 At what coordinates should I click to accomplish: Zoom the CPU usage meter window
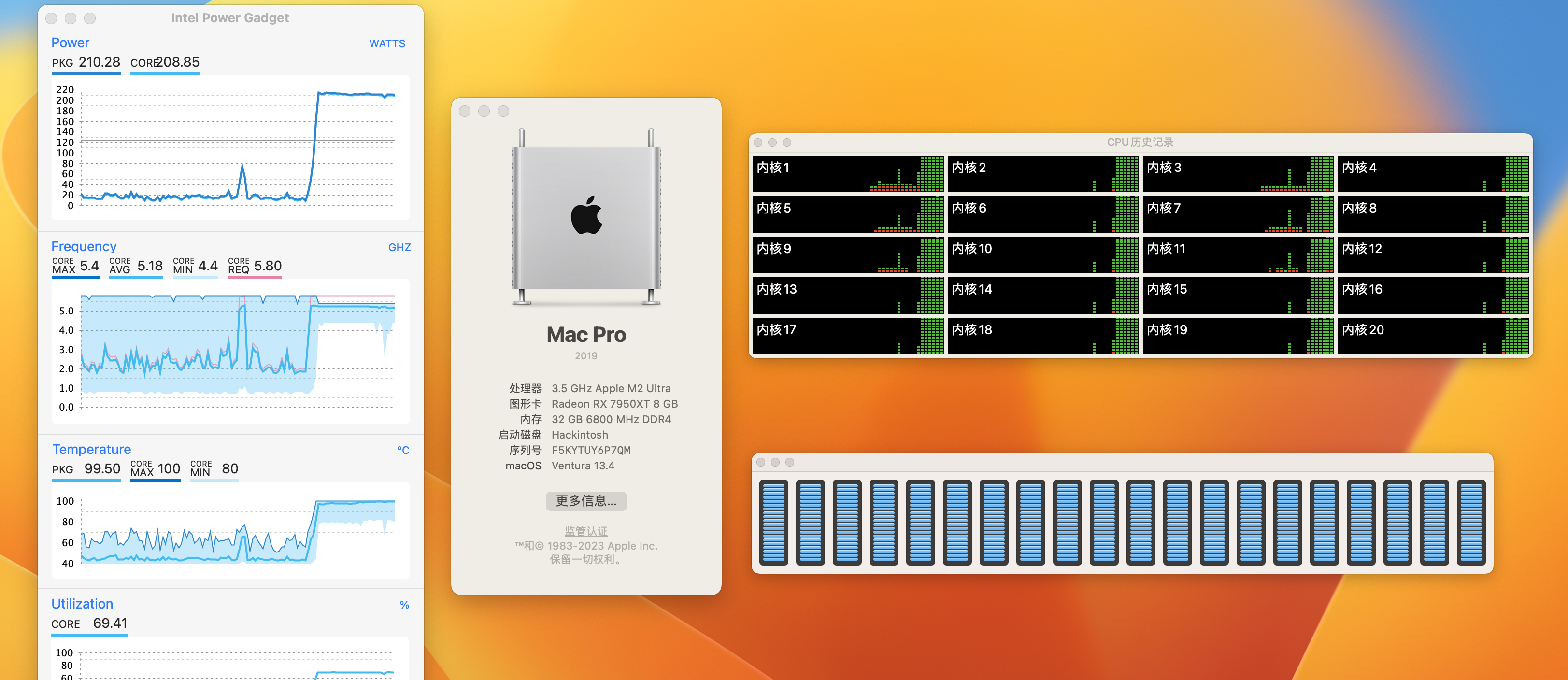(x=789, y=462)
